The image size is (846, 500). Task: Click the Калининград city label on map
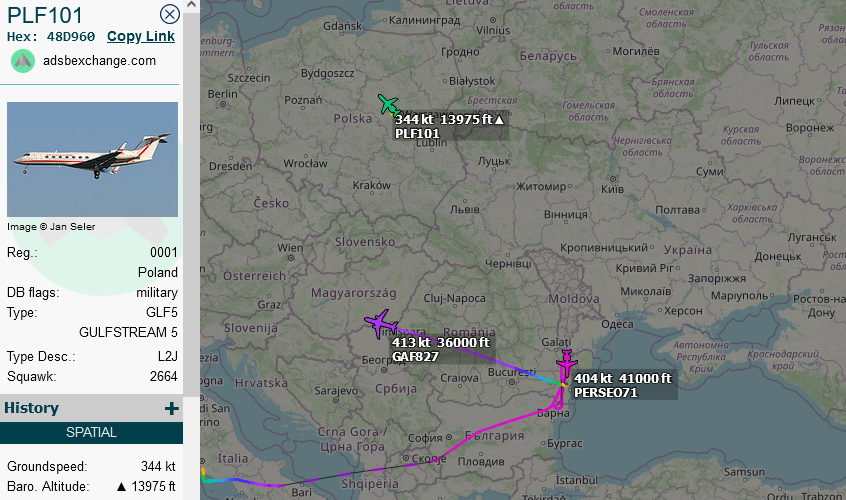(425, 20)
